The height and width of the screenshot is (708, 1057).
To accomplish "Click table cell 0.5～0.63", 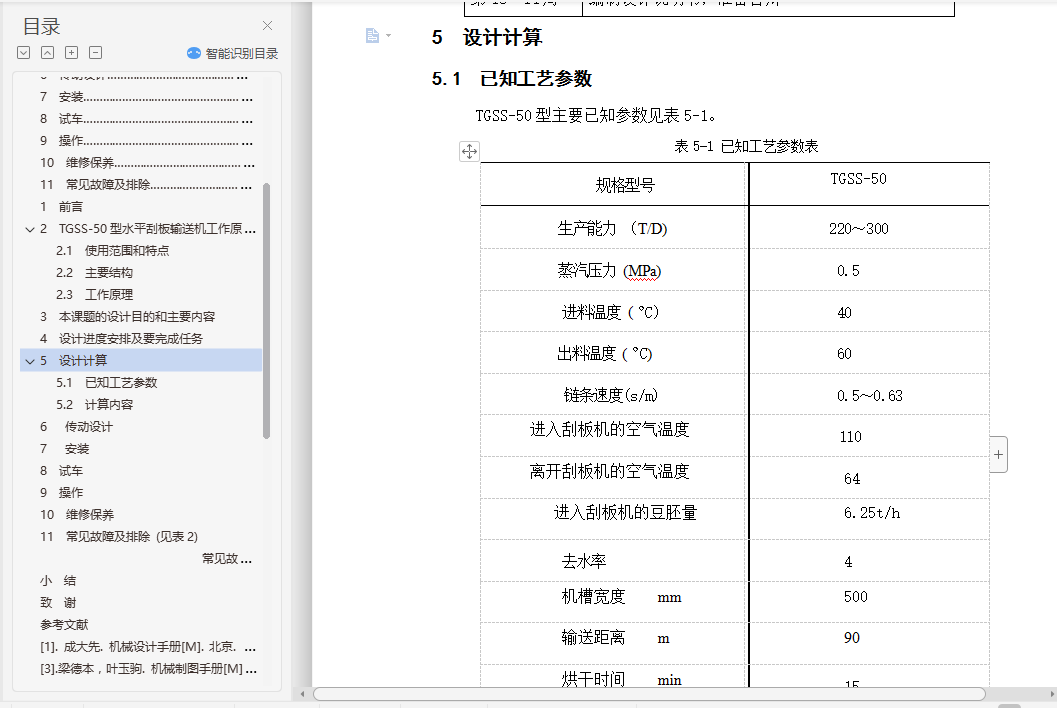I will click(870, 396).
